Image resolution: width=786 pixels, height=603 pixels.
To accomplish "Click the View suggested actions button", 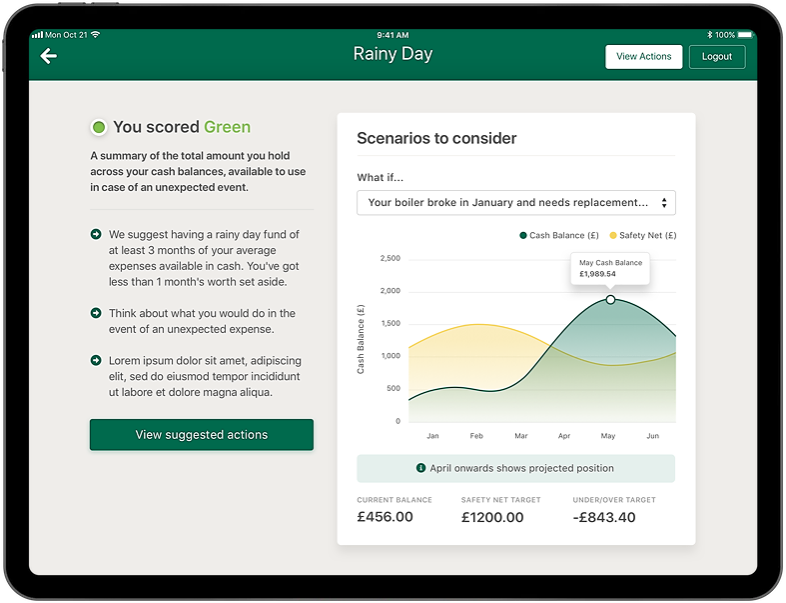I will pos(201,435).
